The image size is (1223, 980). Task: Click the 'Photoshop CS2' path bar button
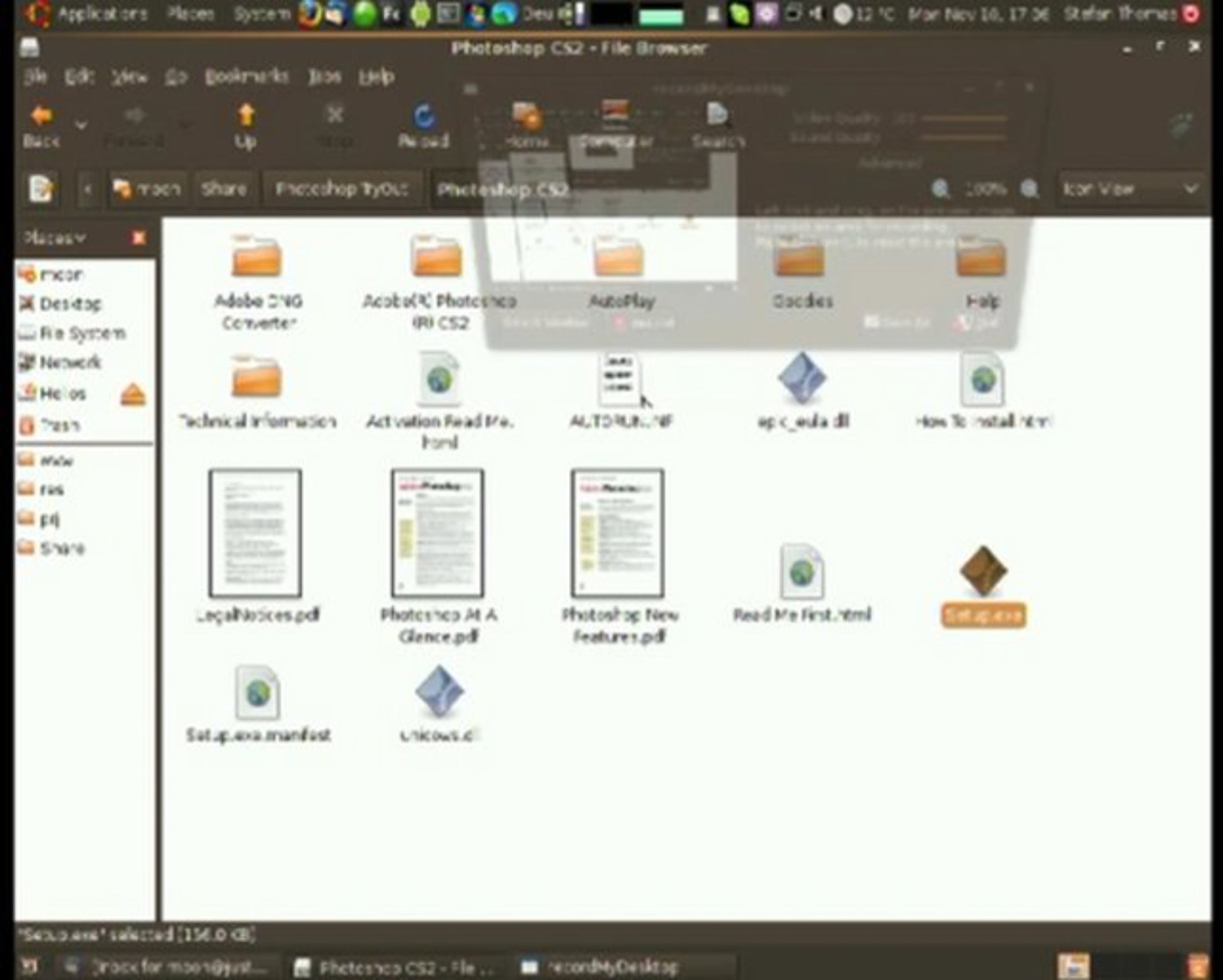[502, 189]
